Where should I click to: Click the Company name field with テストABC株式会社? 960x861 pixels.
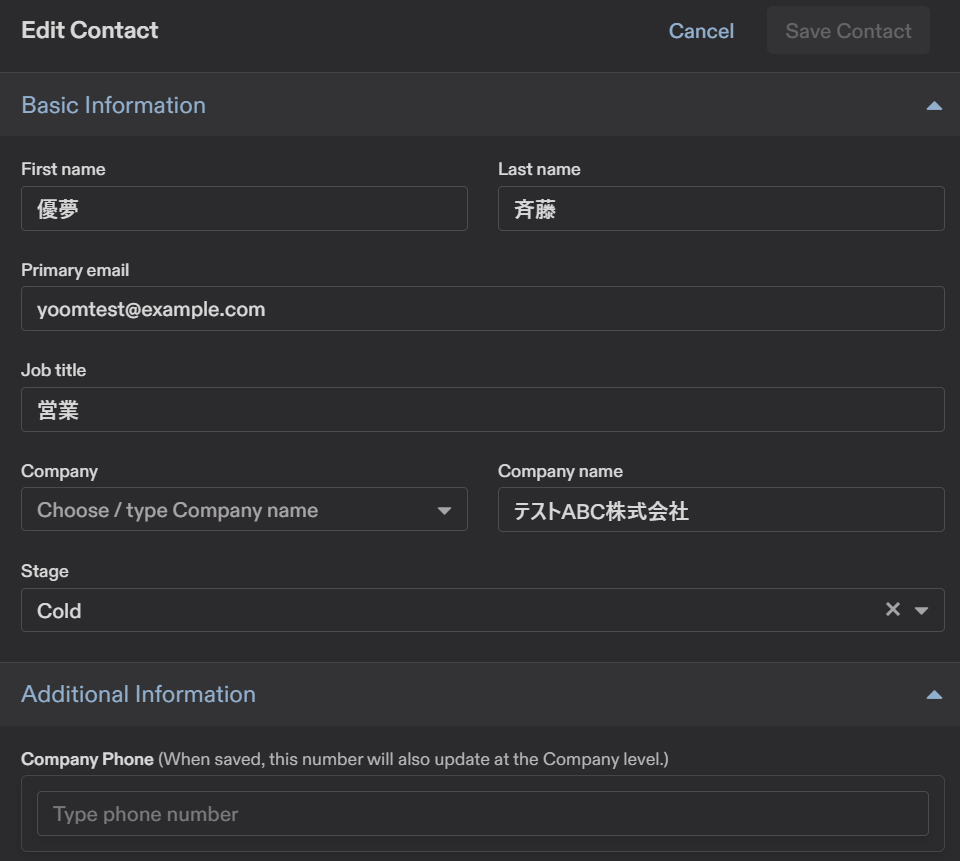[x=720, y=510]
